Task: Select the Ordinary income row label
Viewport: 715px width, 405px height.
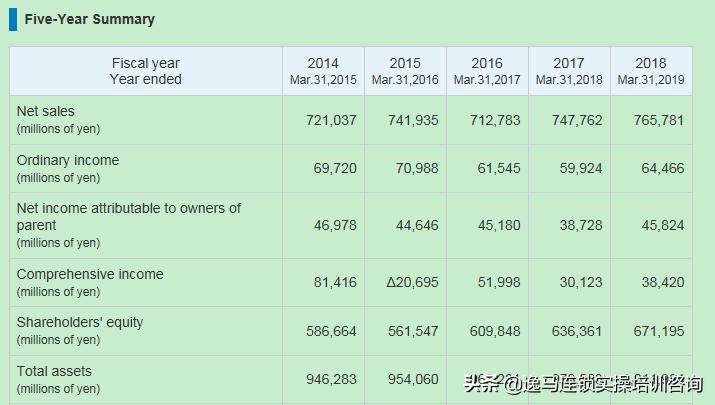Action: pos(67,160)
